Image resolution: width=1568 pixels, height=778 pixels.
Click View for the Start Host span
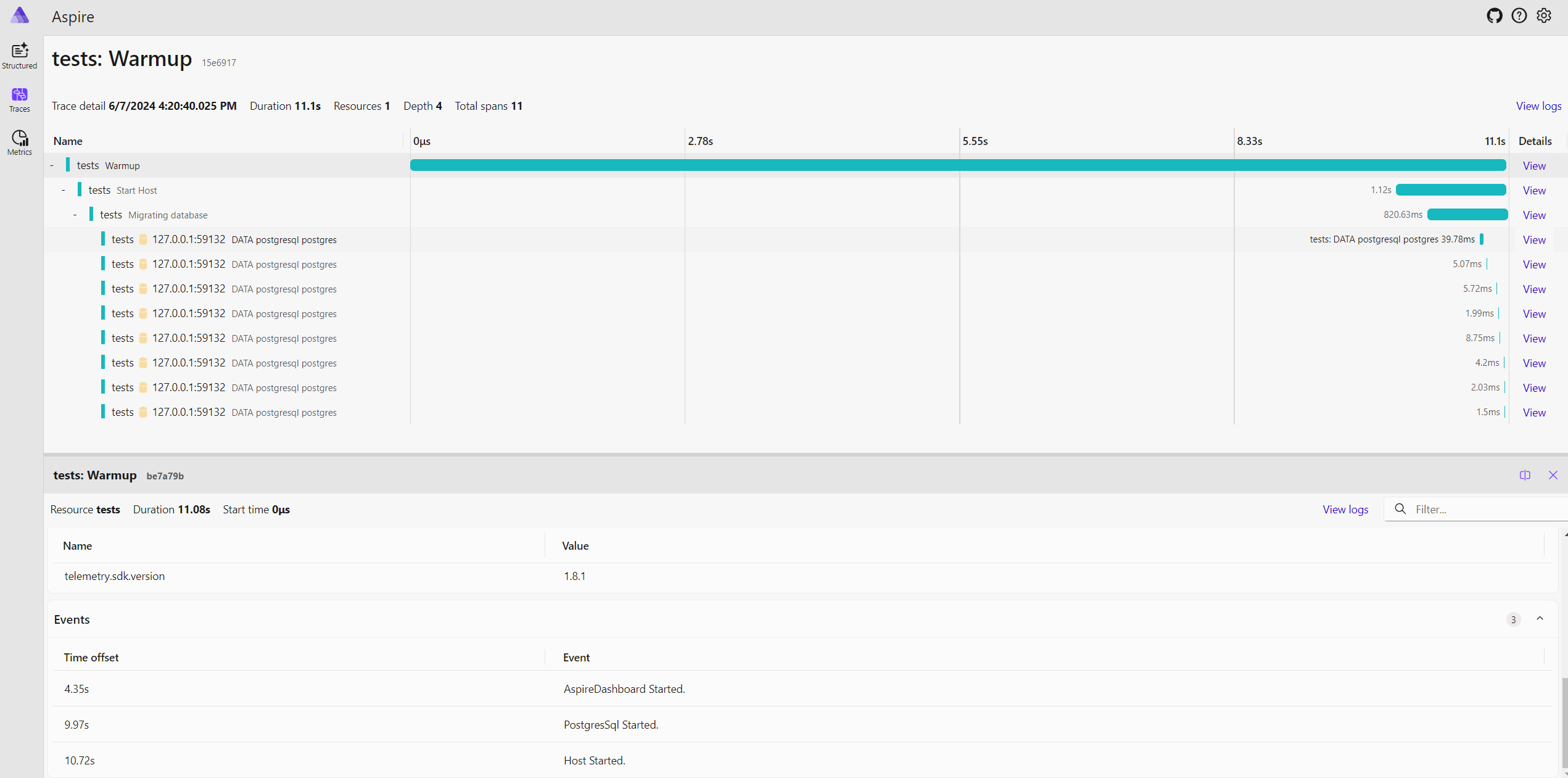point(1534,191)
